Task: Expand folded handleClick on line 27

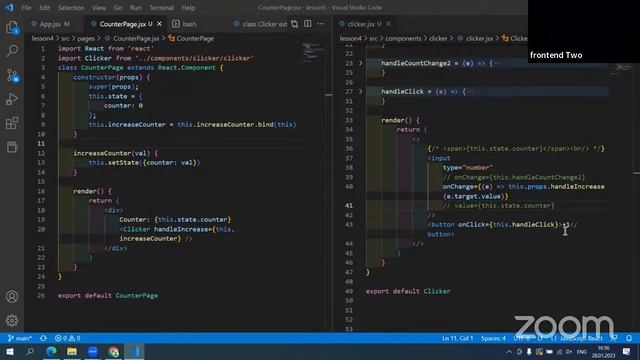Action: pos(360,91)
